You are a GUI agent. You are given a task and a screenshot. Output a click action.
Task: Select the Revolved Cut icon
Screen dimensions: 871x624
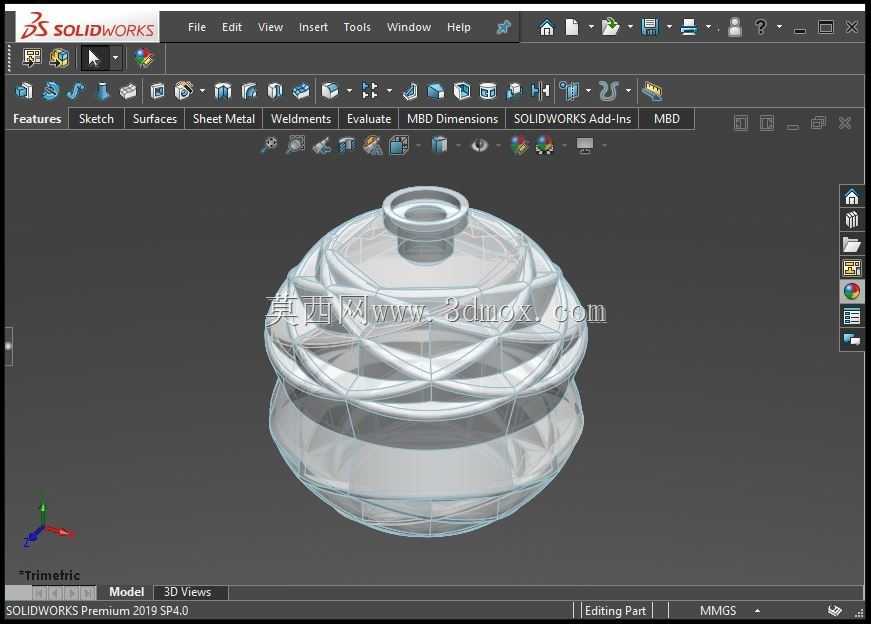point(223,91)
